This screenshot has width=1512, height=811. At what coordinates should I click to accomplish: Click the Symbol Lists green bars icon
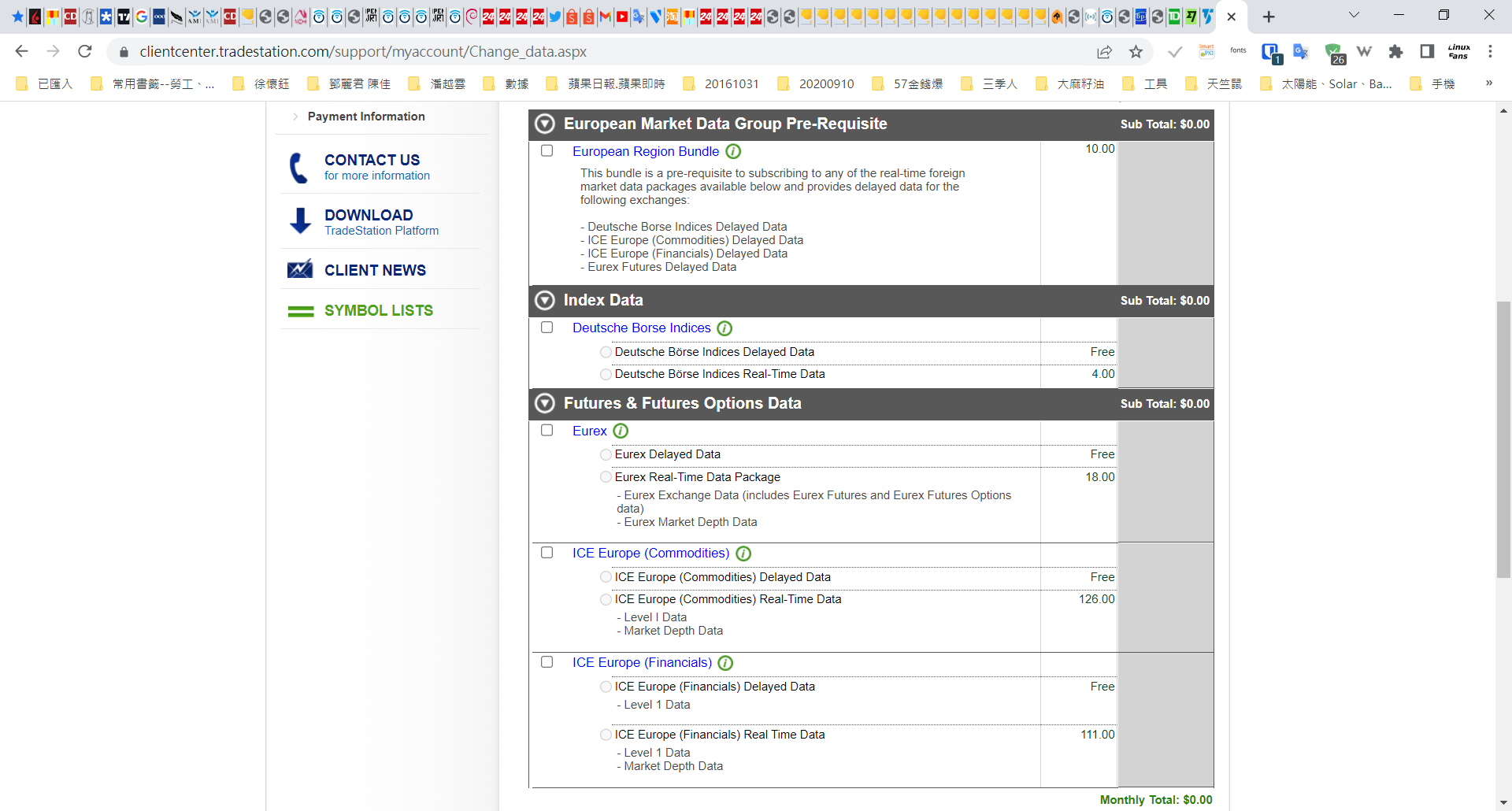(x=301, y=311)
